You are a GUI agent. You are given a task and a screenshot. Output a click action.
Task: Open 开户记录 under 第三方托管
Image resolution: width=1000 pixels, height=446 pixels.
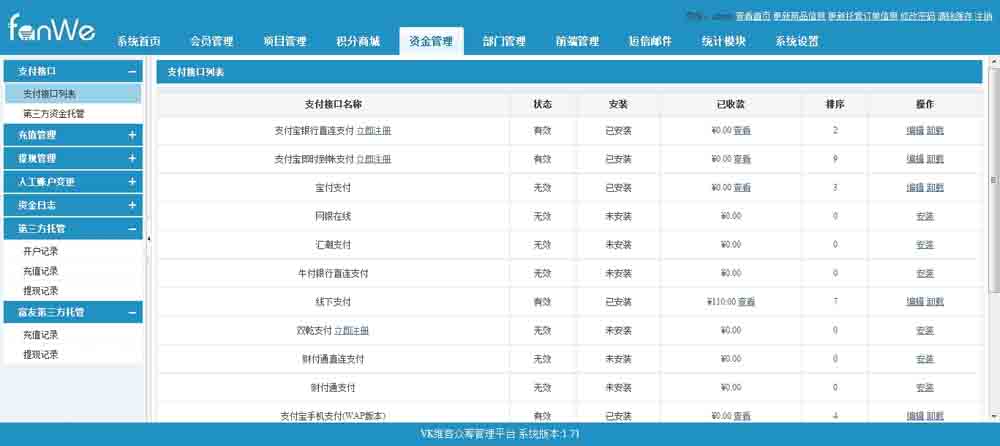40,251
